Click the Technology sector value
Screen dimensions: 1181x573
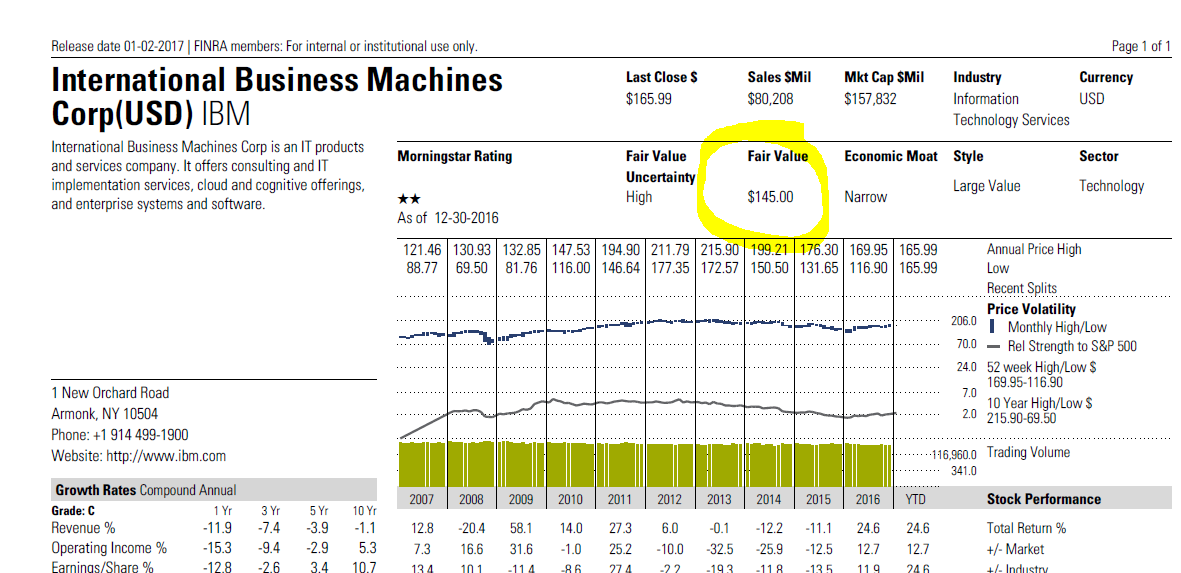1111,186
